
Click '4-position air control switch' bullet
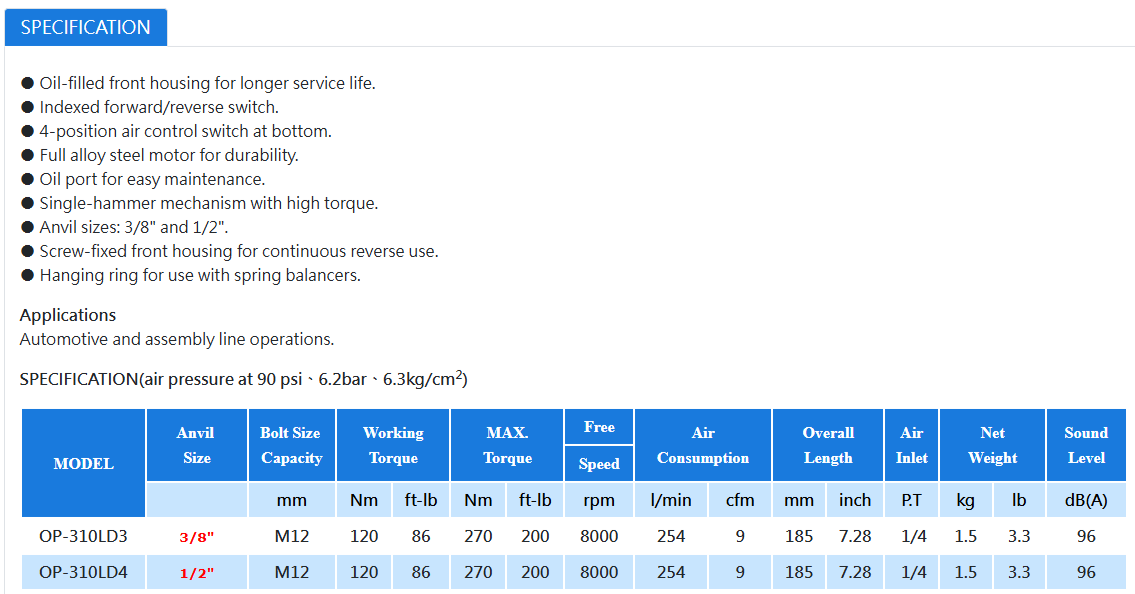(177, 131)
